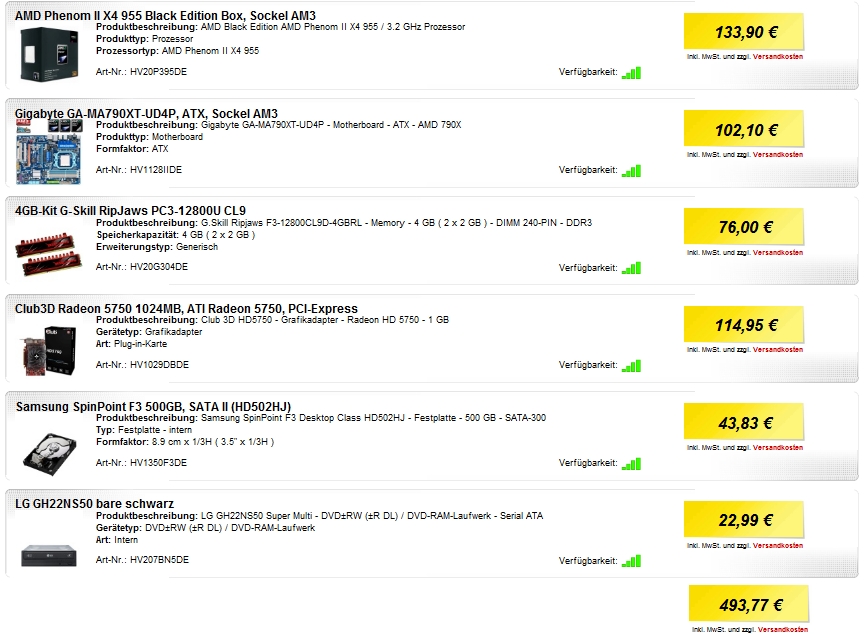Click availability bars icon for Gigabyte motherboard
Image resolution: width=867 pixels, height=634 pixels.
point(631,171)
